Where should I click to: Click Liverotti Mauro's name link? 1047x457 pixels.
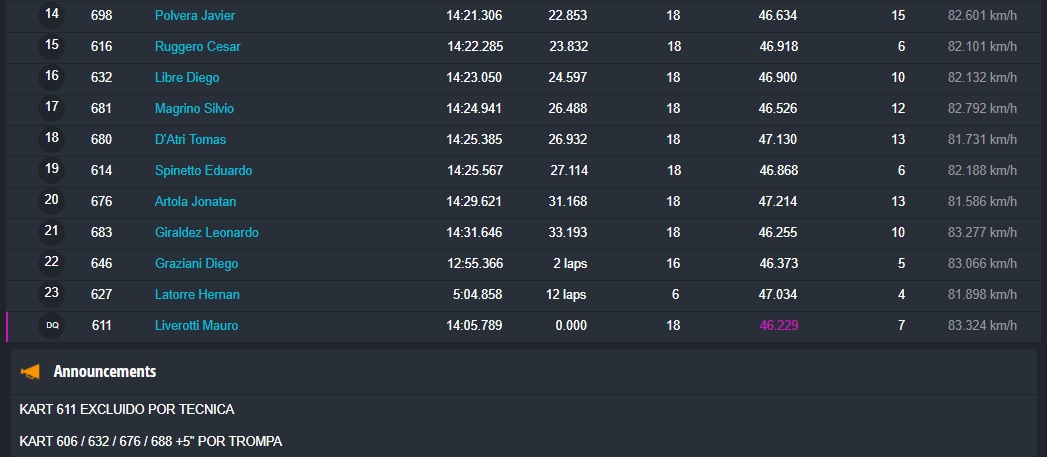196,326
